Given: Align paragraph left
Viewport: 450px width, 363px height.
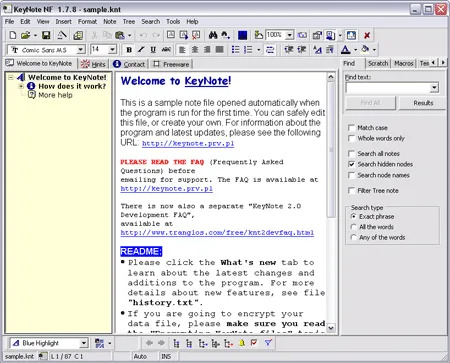Looking at the screenshot, I should pyautogui.click(x=182, y=50).
